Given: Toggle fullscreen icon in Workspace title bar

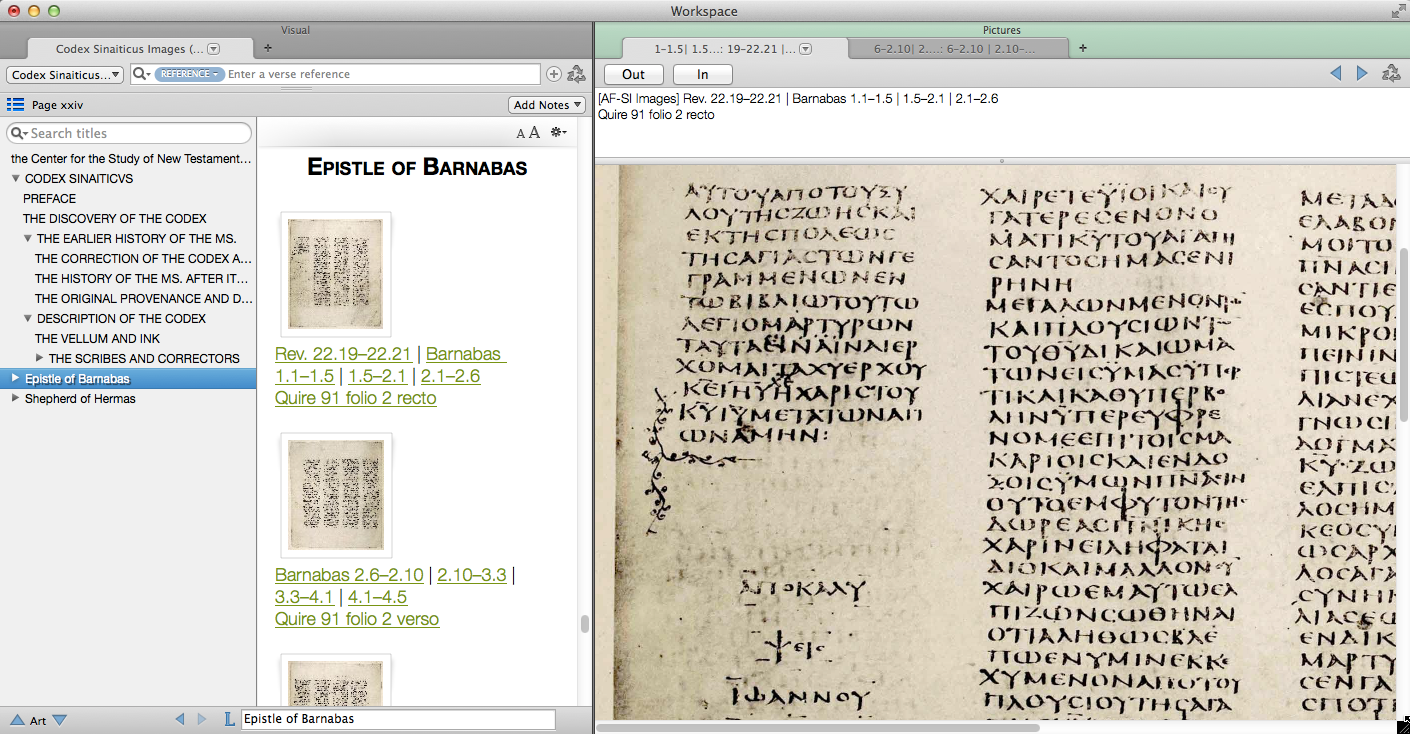Looking at the screenshot, I should (1398, 11).
